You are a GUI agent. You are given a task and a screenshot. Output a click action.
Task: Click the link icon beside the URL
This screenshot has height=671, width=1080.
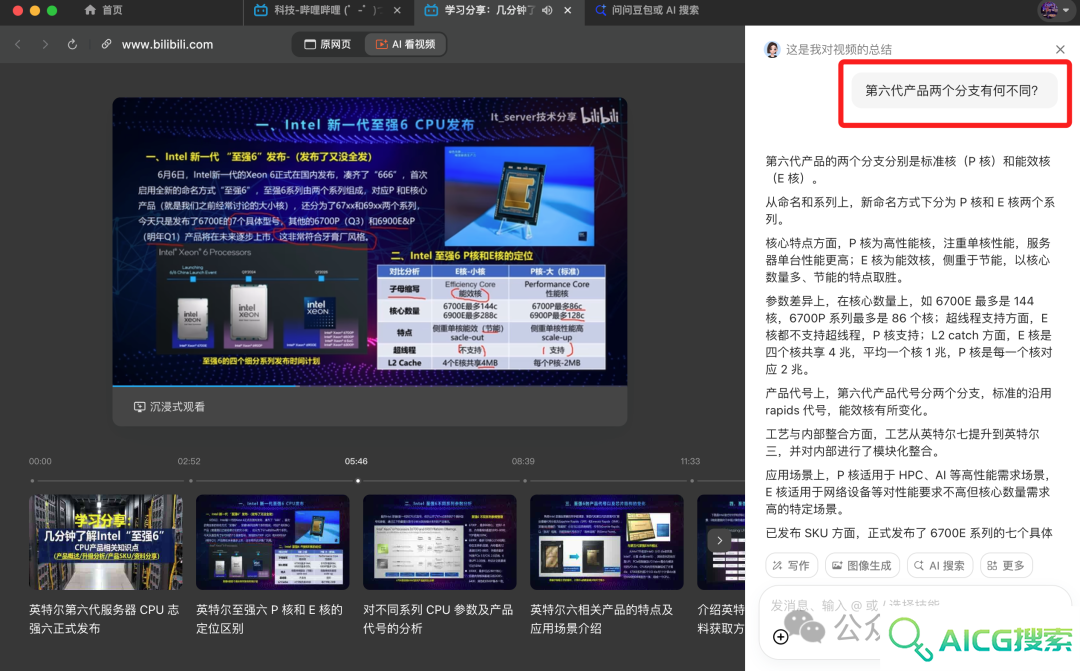point(106,44)
